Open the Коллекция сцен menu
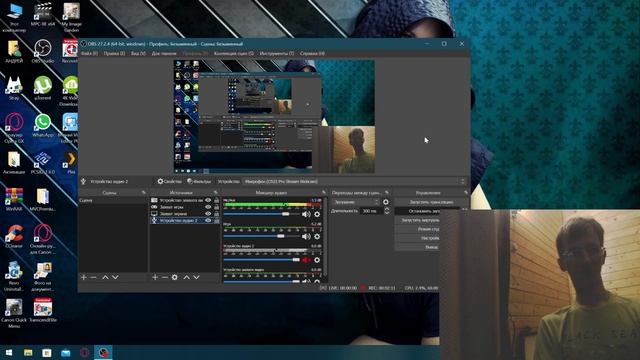640x360 pixels. click(233, 53)
